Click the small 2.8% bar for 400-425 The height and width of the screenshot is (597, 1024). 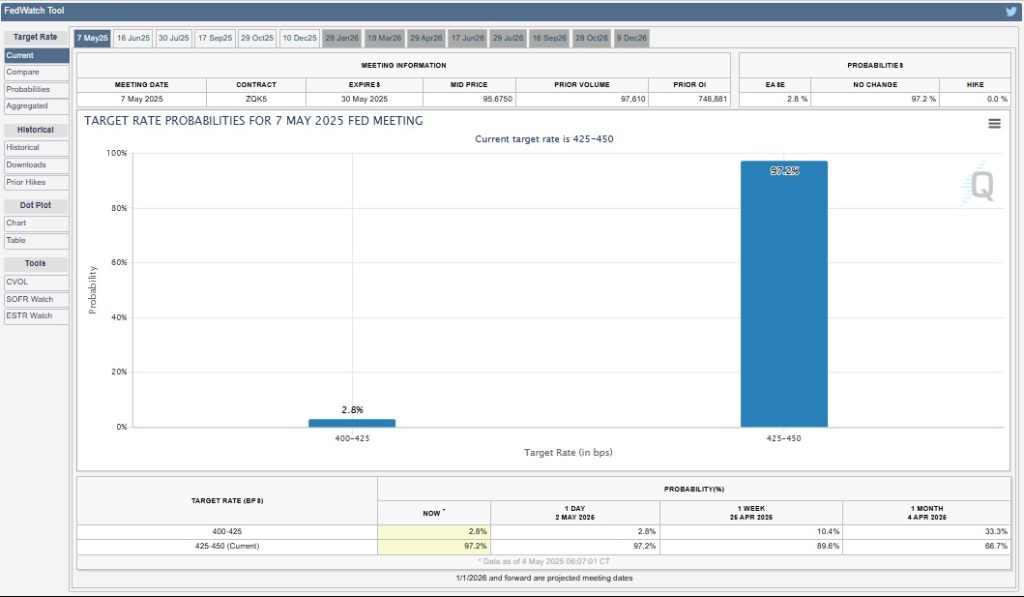click(351, 423)
